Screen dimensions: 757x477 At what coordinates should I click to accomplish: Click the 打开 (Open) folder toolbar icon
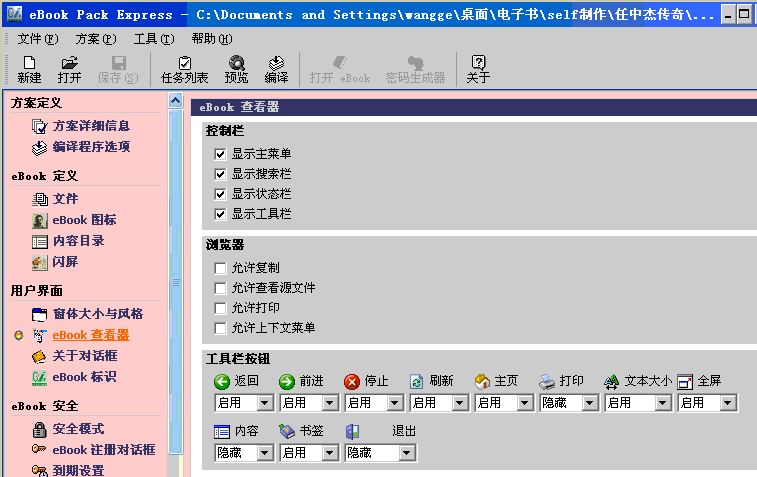70,63
